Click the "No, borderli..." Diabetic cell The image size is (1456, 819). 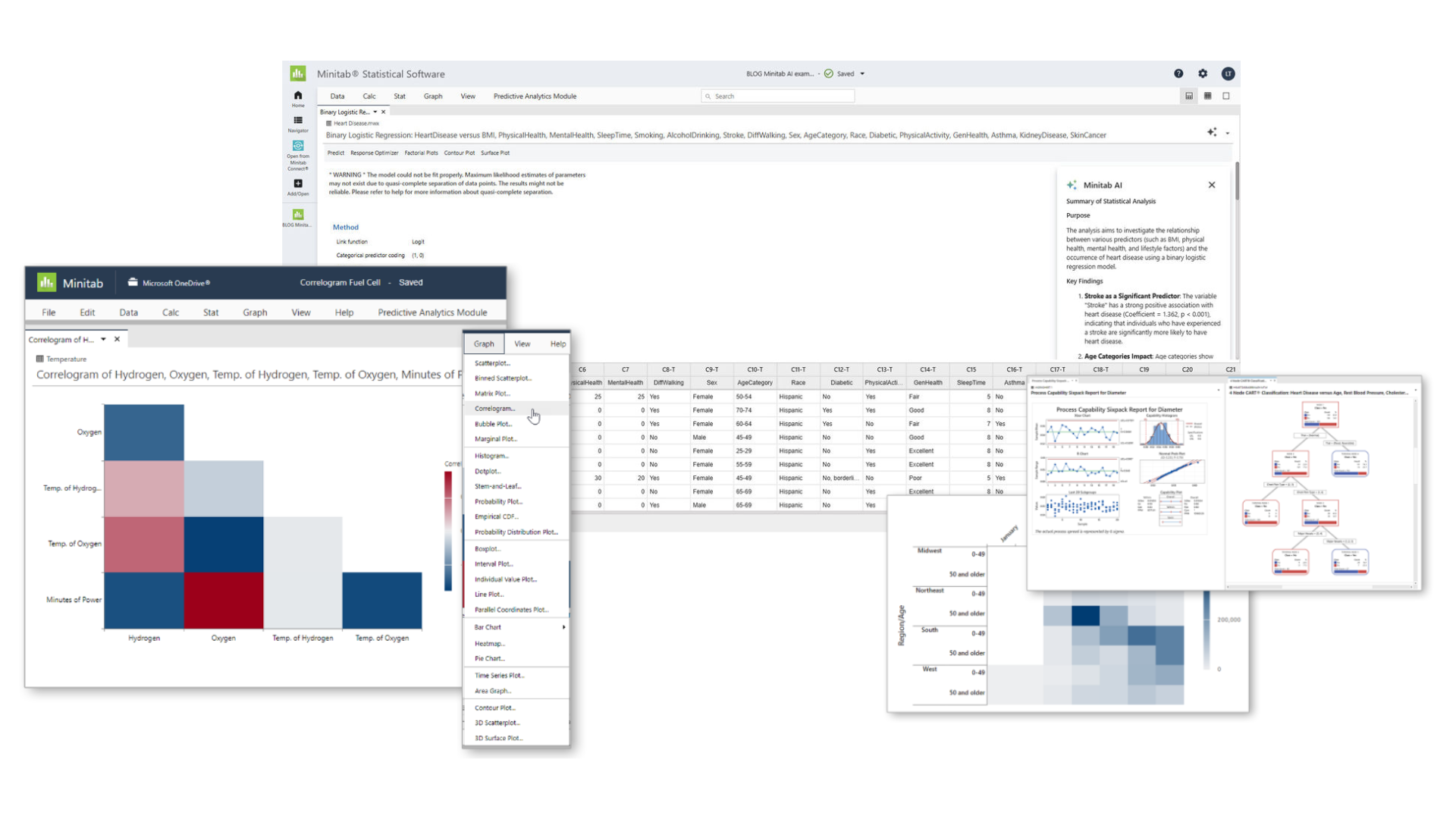click(841, 479)
